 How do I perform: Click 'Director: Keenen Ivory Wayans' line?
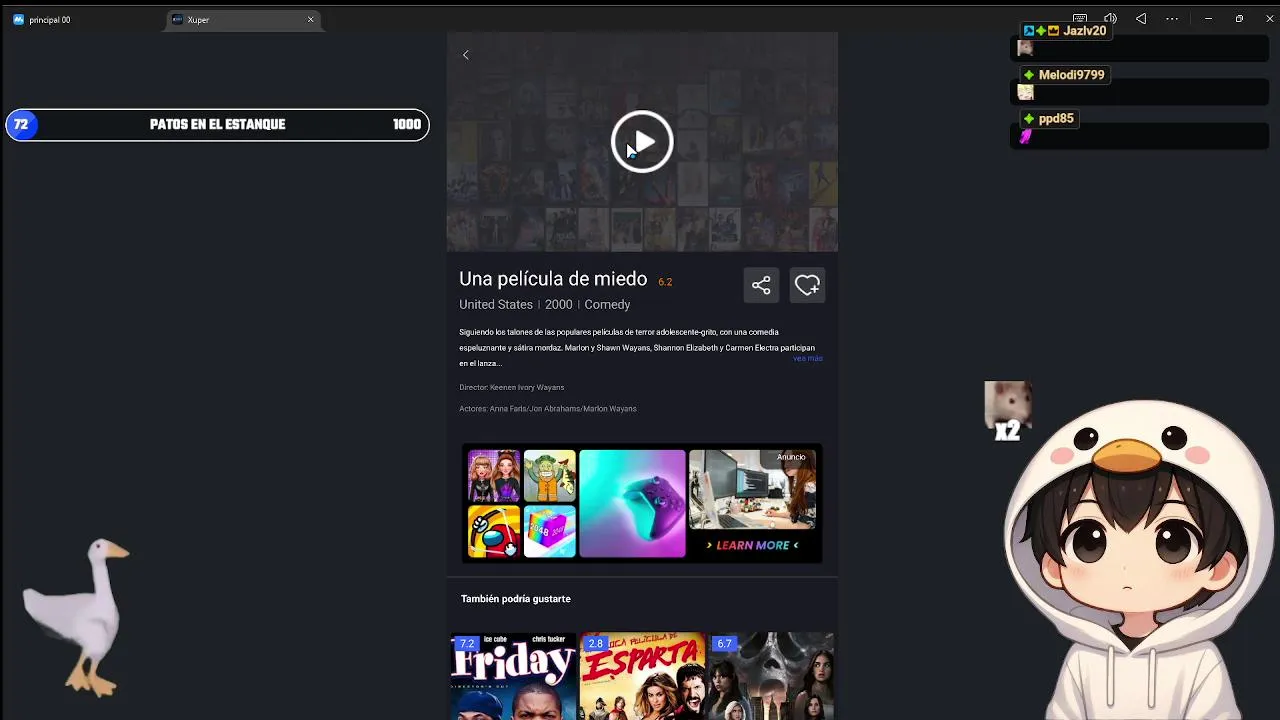(x=512, y=387)
